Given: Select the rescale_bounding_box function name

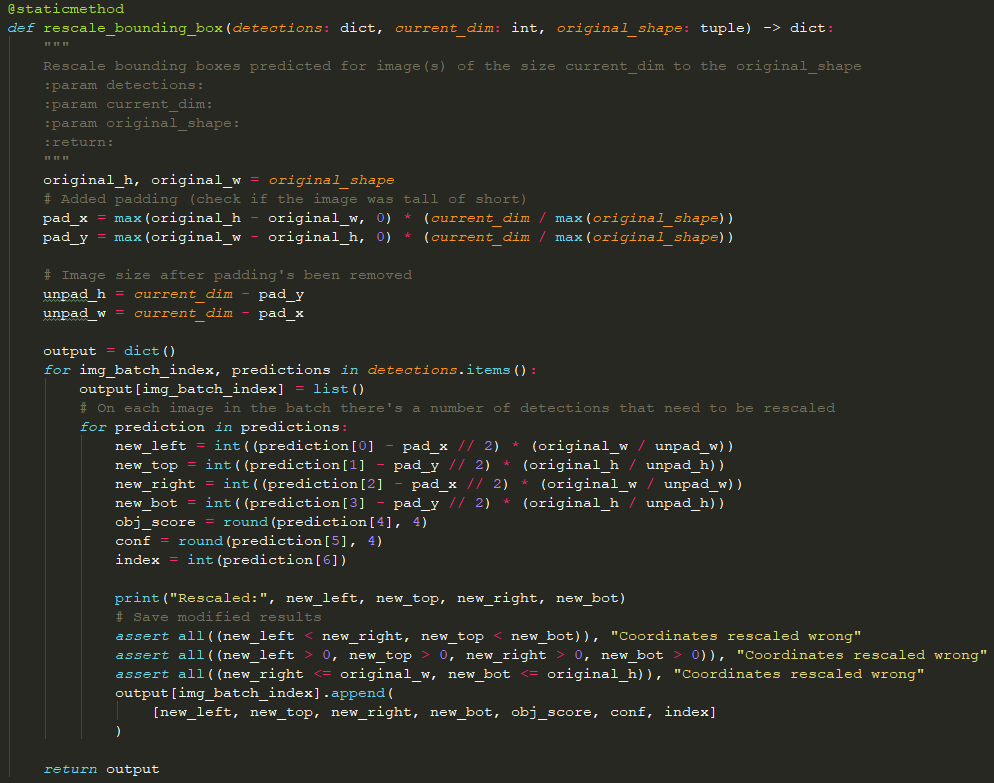Looking at the screenshot, I should click(x=133, y=28).
